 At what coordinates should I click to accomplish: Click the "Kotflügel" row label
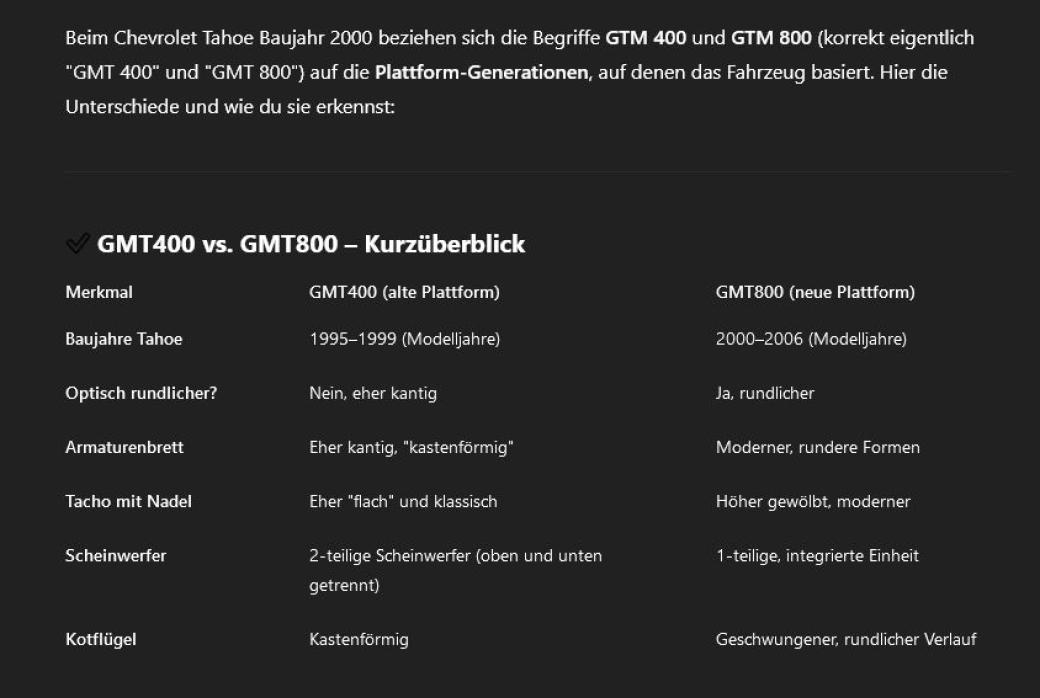point(100,639)
